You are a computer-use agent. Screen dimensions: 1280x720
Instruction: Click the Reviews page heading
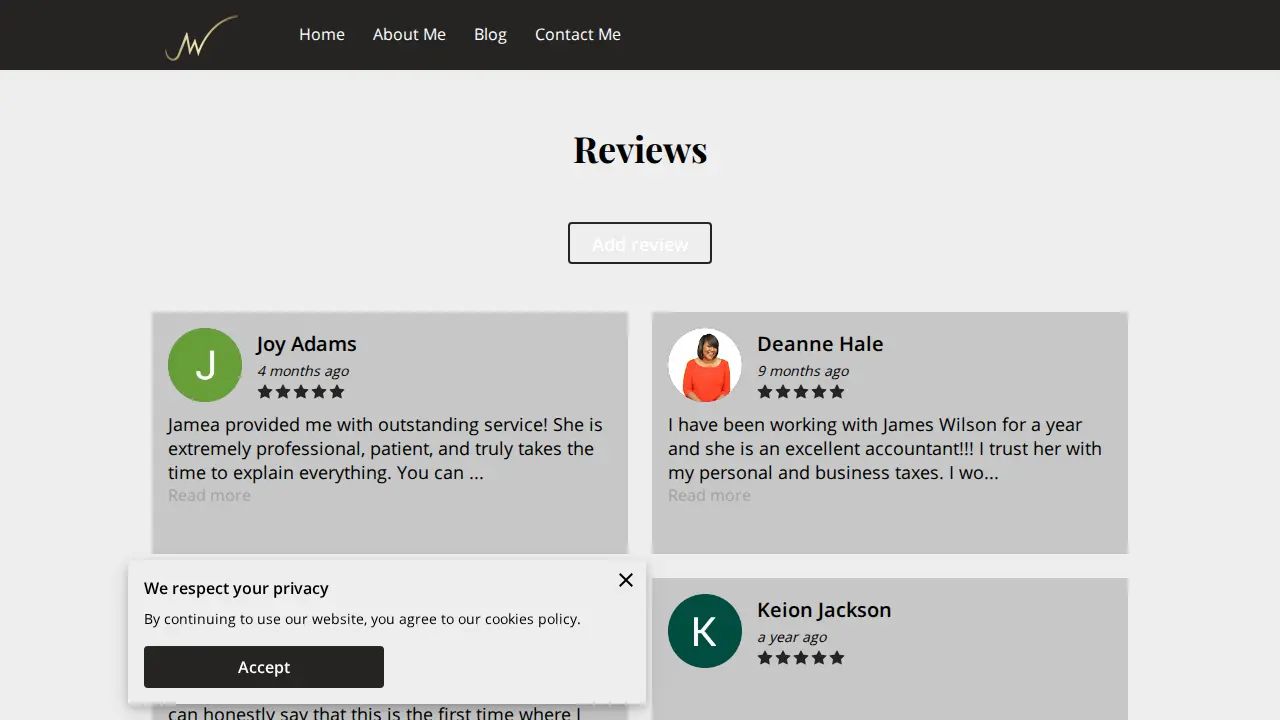coord(640,149)
